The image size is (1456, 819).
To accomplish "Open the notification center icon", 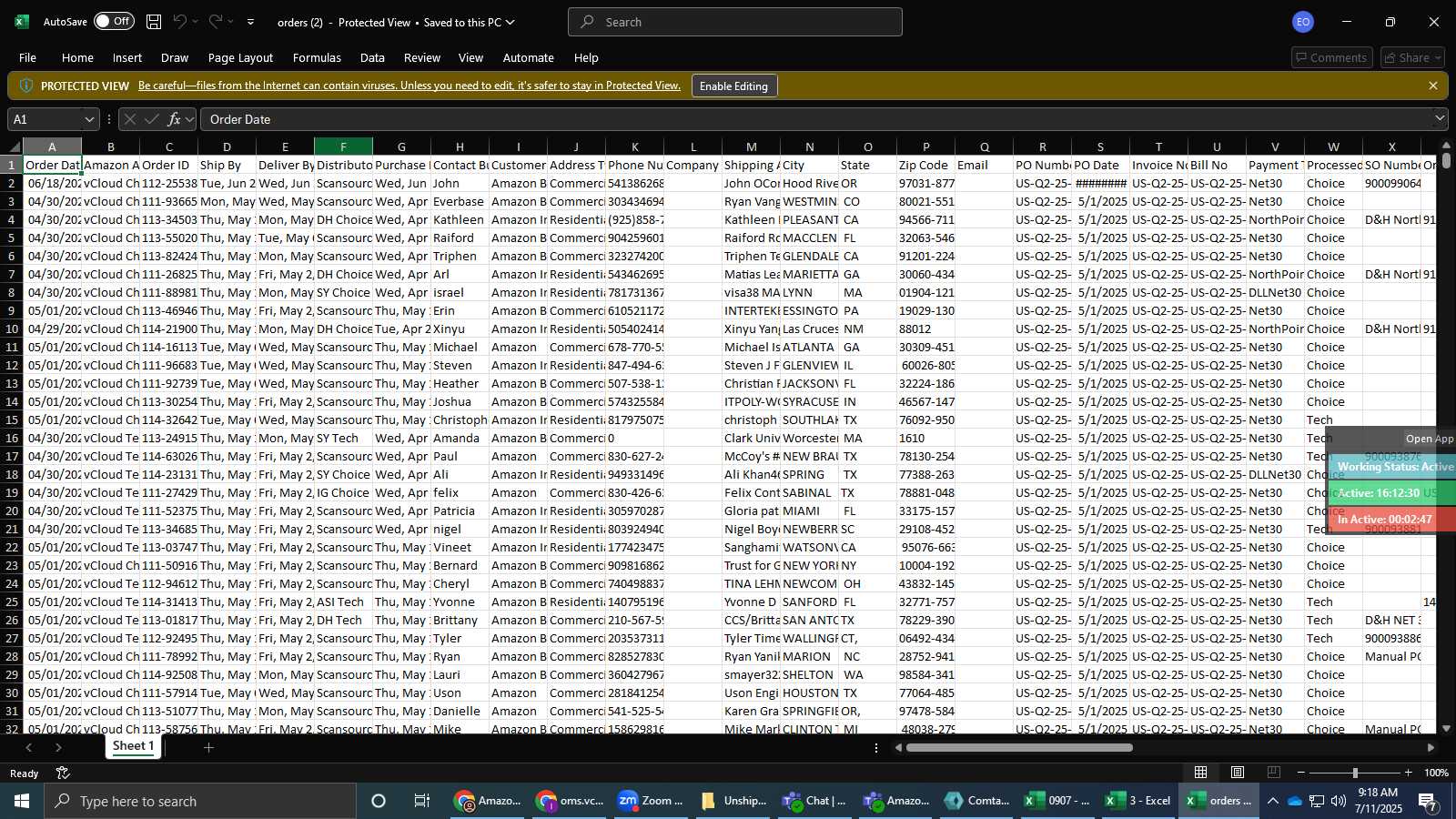I will (1427, 801).
